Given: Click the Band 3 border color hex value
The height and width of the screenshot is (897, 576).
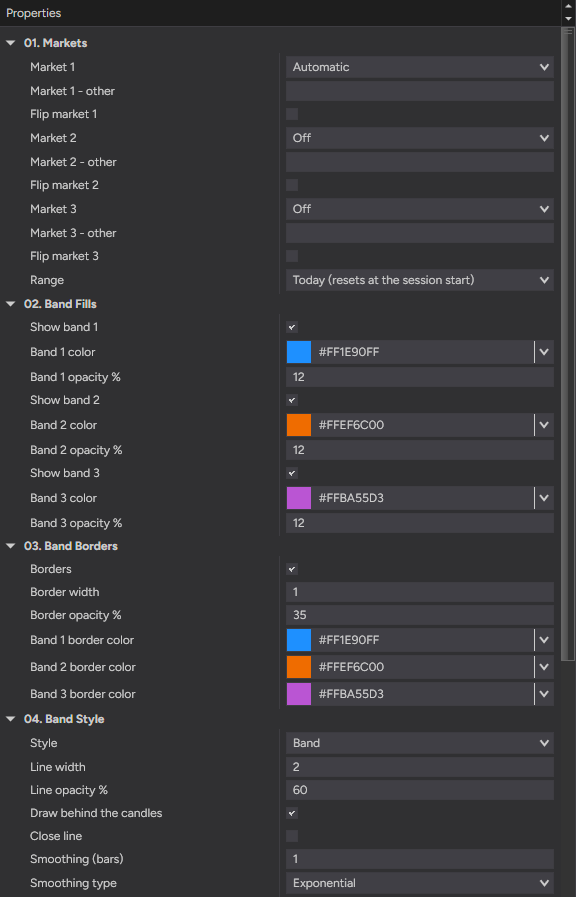Looking at the screenshot, I should (351, 693).
